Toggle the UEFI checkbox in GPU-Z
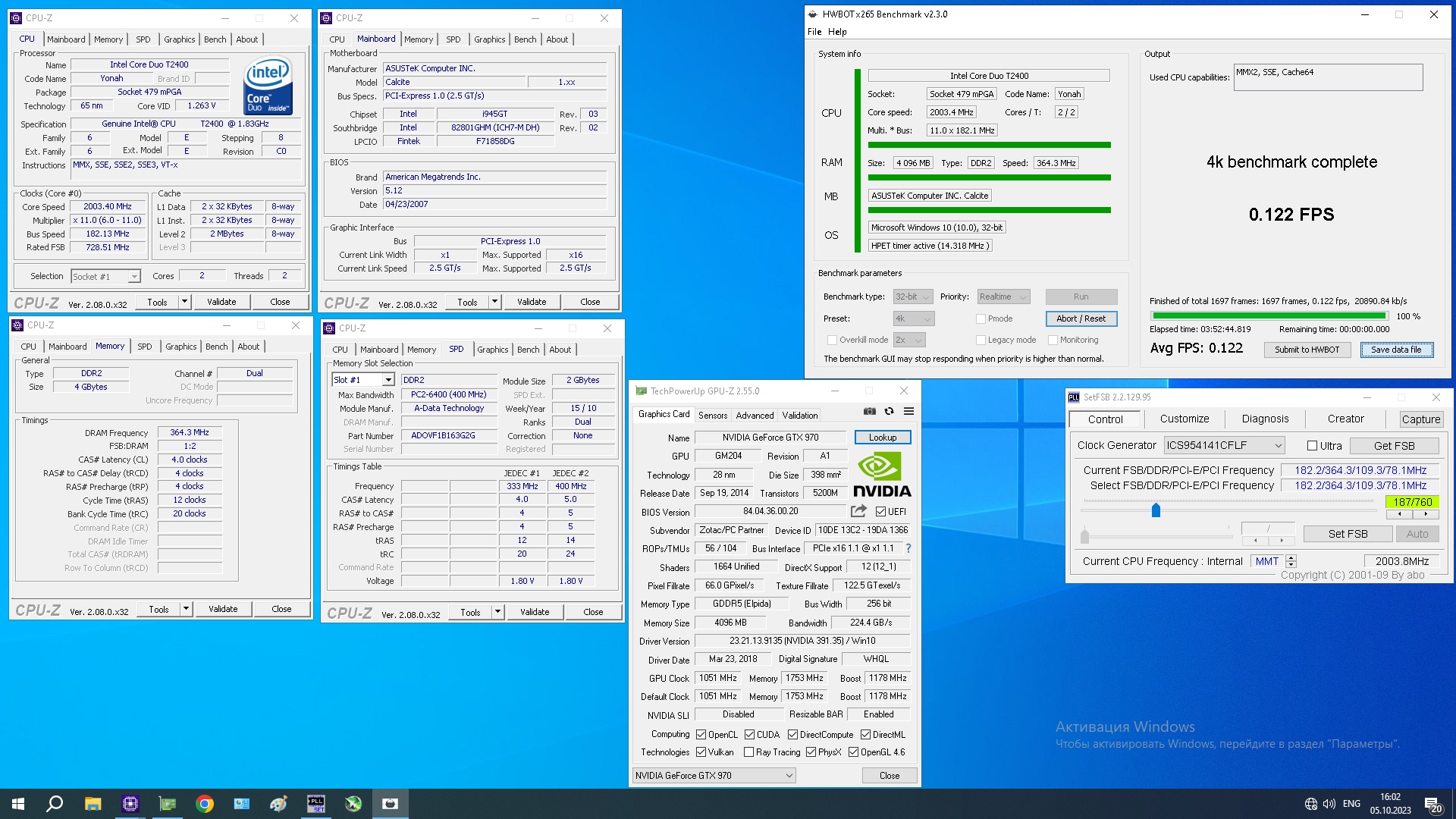 pos(880,511)
